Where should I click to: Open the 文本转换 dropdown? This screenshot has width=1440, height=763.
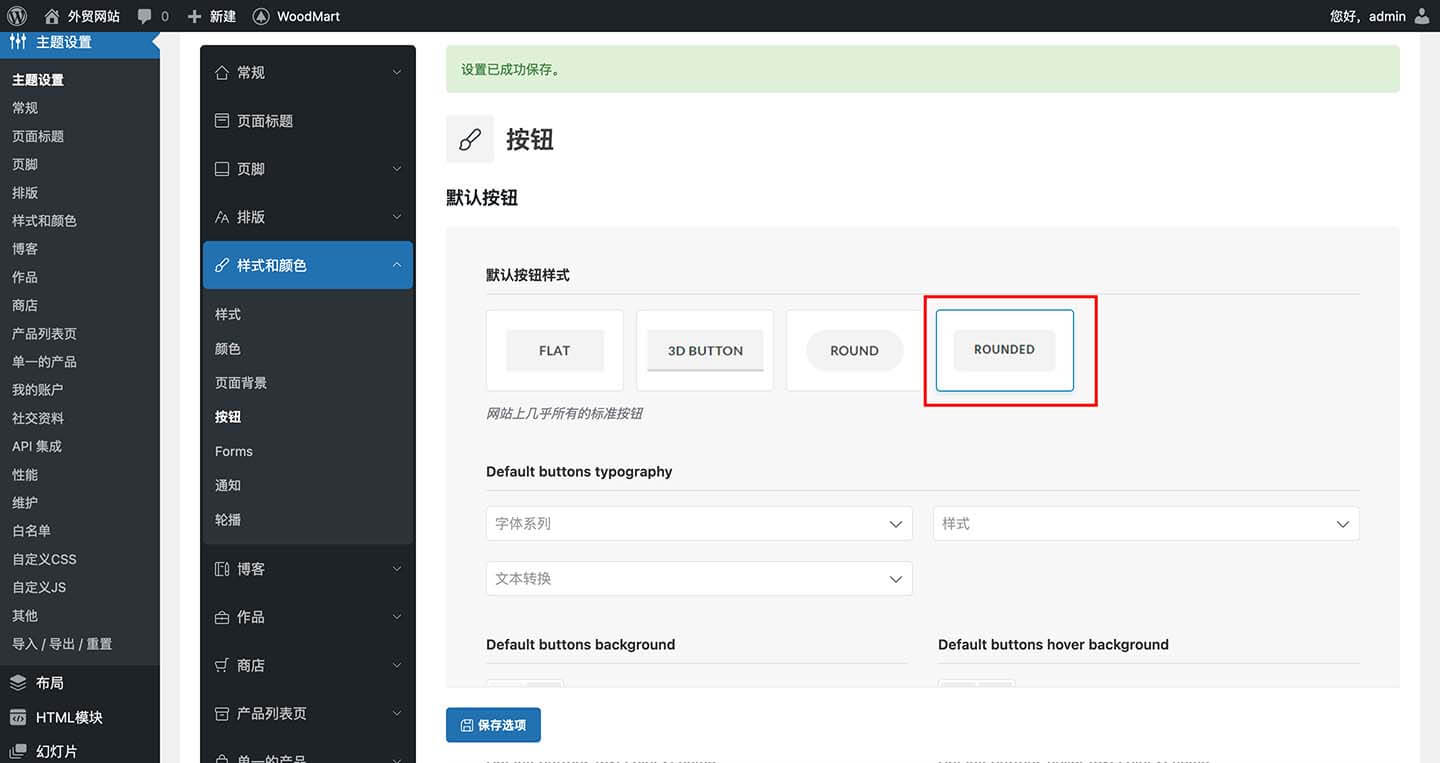tap(699, 578)
